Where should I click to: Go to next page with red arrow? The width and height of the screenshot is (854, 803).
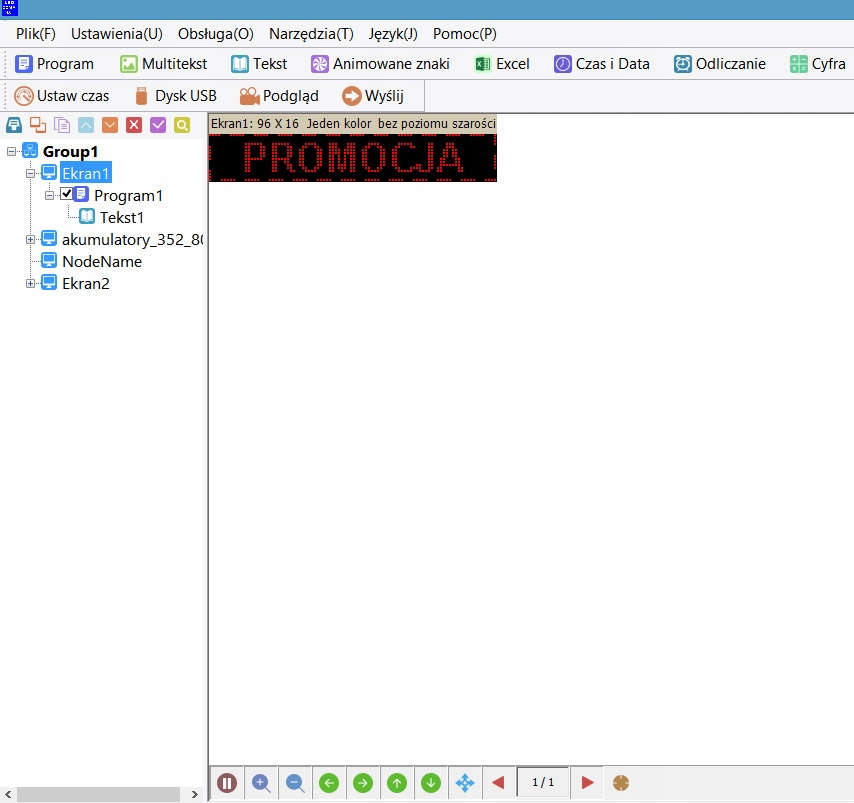[587, 783]
